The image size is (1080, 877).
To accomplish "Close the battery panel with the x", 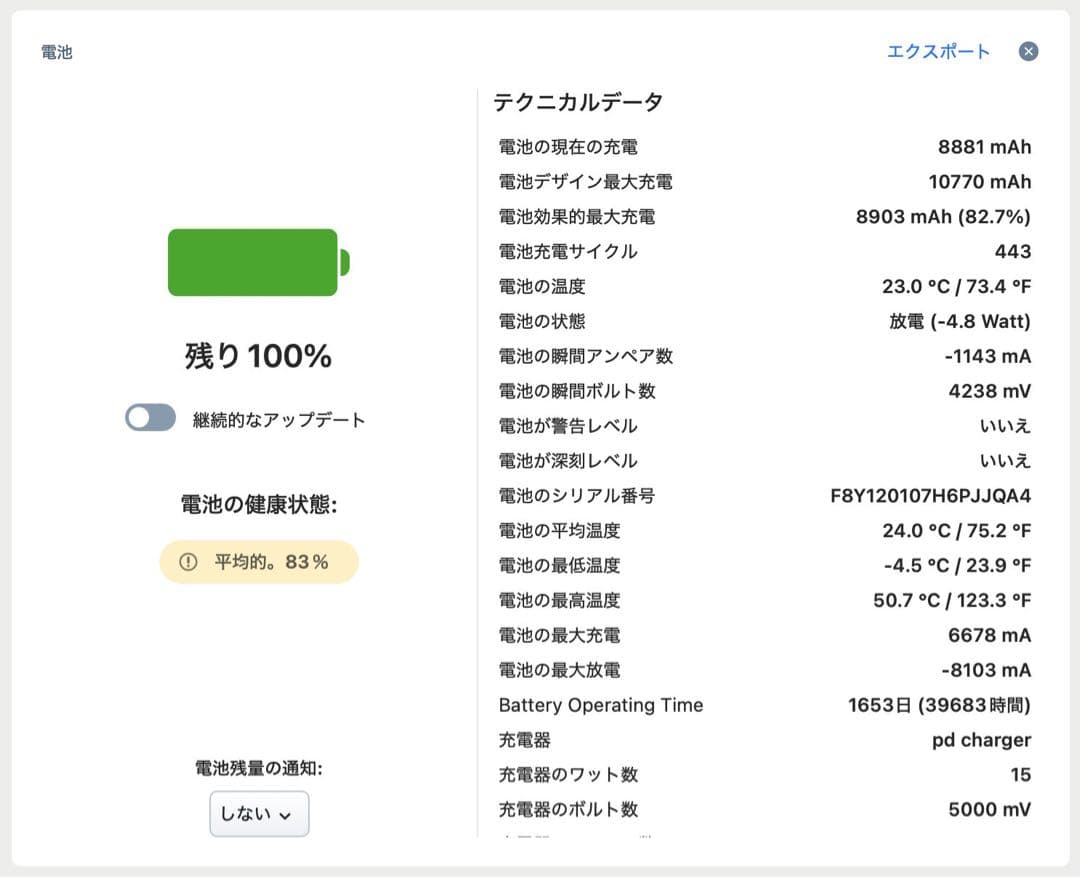I will tap(1028, 50).
